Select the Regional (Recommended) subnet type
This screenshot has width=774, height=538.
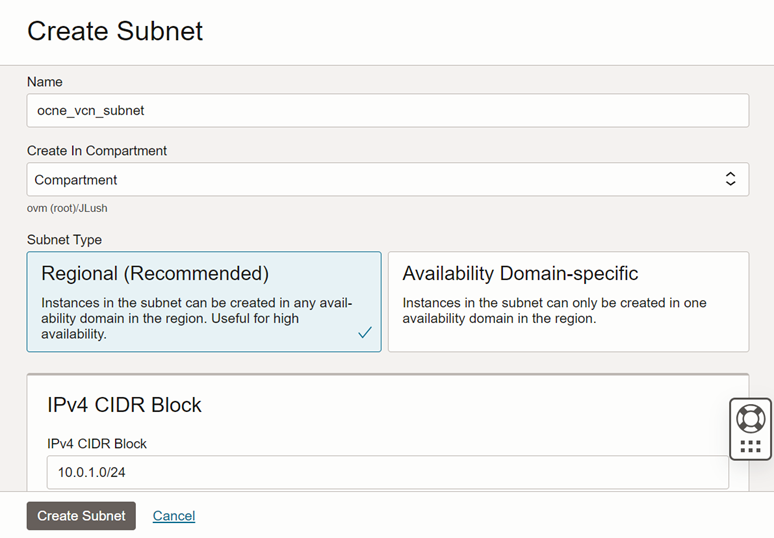click(x=204, y=302)
